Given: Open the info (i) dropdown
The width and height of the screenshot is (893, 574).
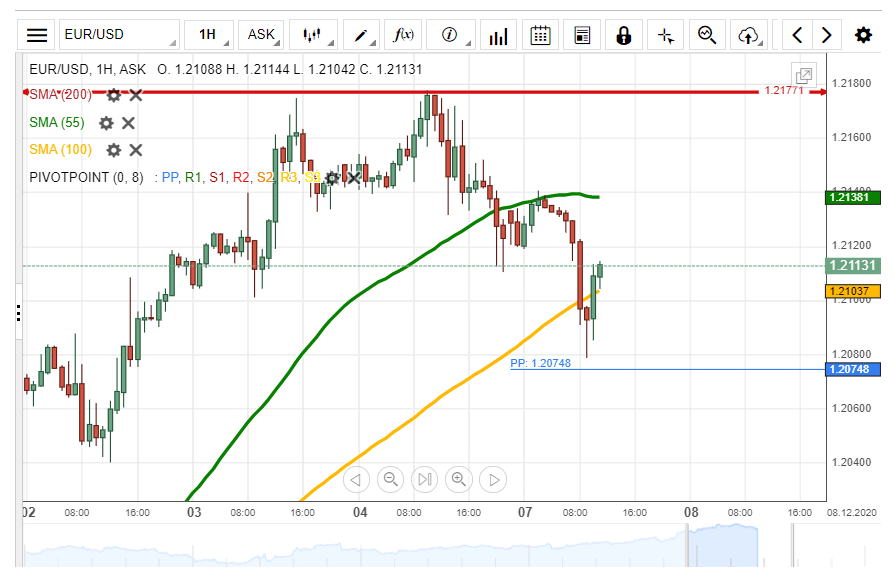Looking at the screenshot, I should (x=450, y=35).
